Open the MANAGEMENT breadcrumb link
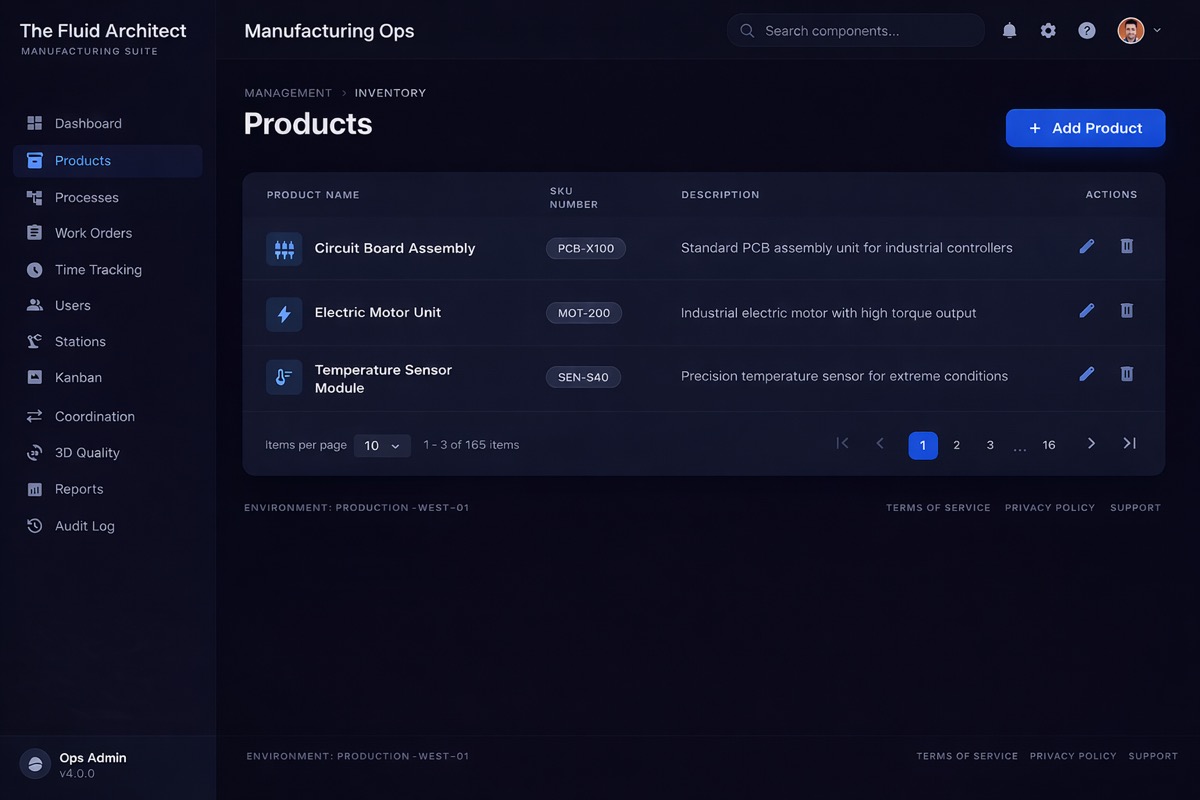Viewport: 1200px width, 800px height. (x=288, y=92)
